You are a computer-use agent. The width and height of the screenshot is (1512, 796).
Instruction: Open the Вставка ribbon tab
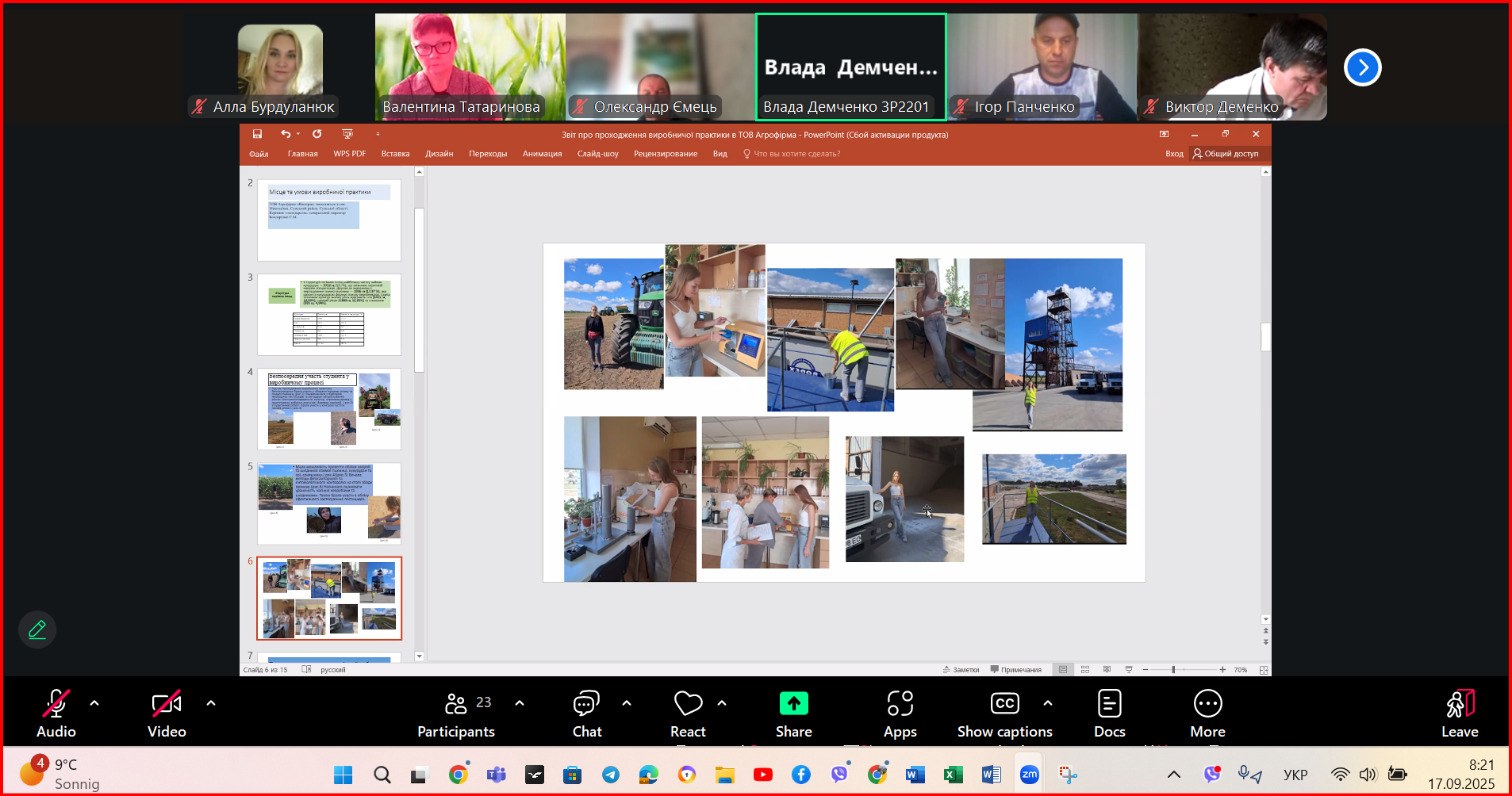[x=395, y=154]
